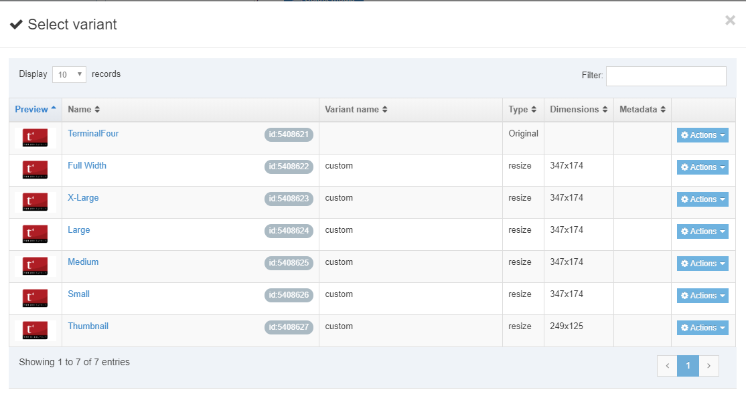
Task: Click the id:5408622 badge
Action: (x=289, y=167)
